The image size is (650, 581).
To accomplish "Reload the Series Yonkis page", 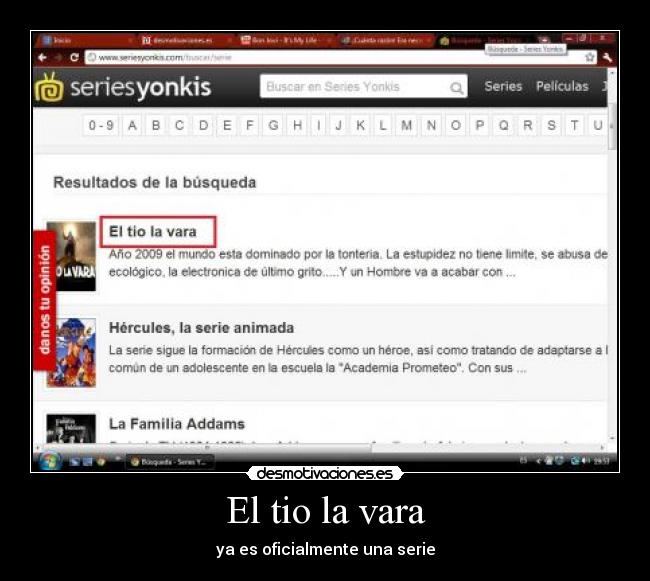I will (74, 57).
